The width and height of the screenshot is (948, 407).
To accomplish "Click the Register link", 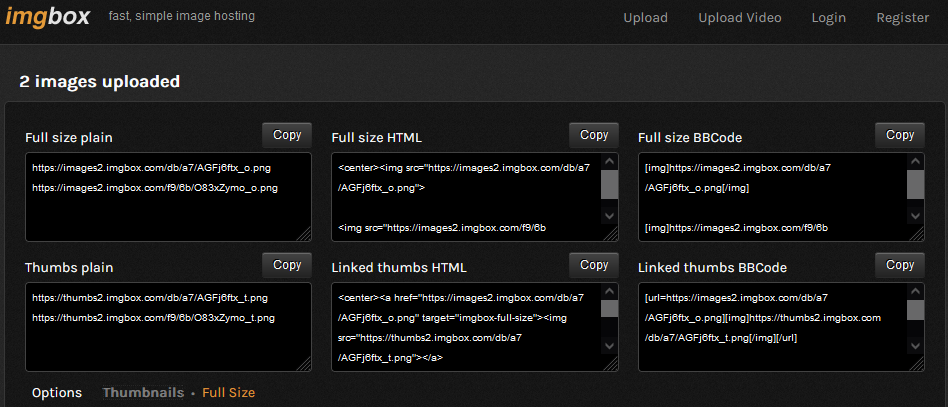I will 902,18.
